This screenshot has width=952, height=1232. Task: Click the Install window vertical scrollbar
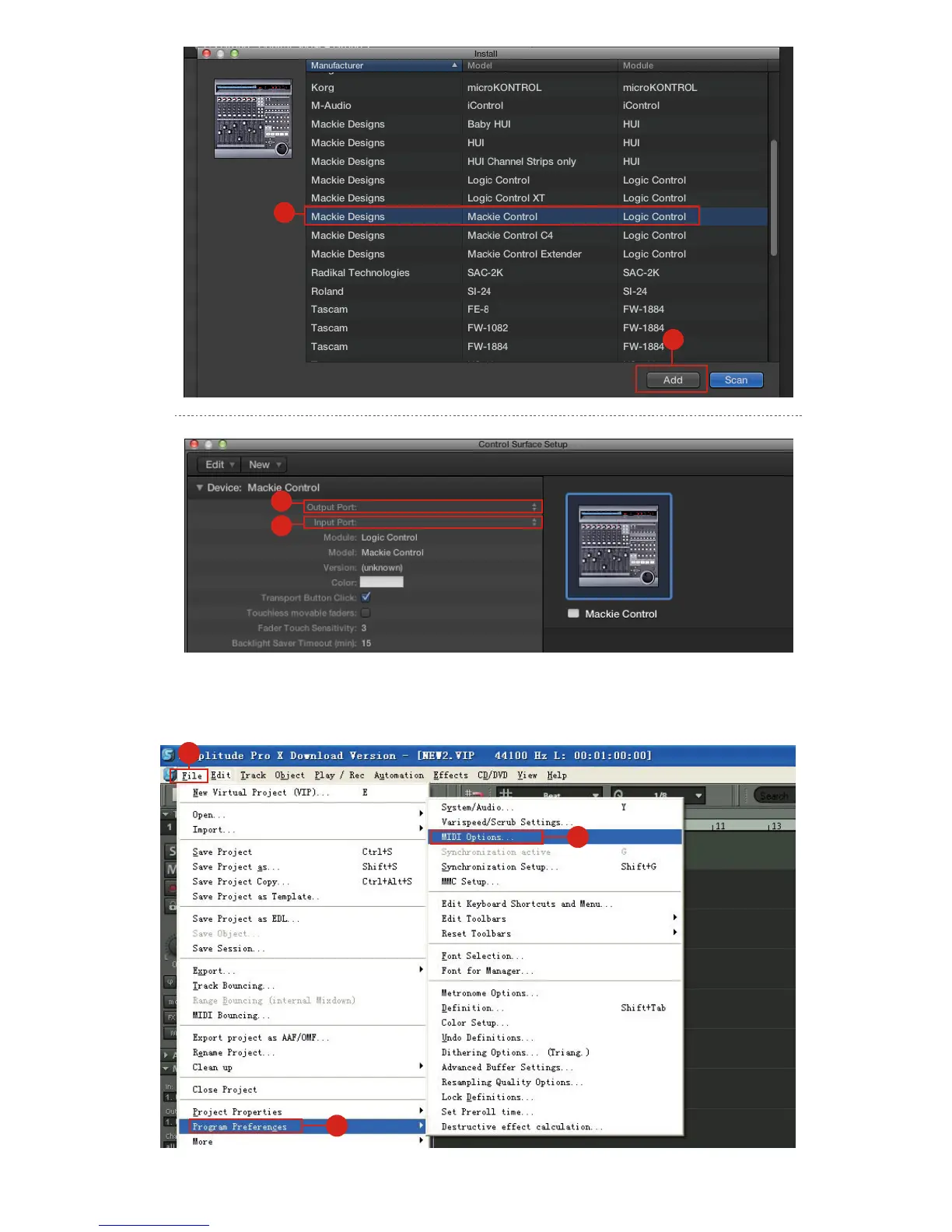coord(773,198)
